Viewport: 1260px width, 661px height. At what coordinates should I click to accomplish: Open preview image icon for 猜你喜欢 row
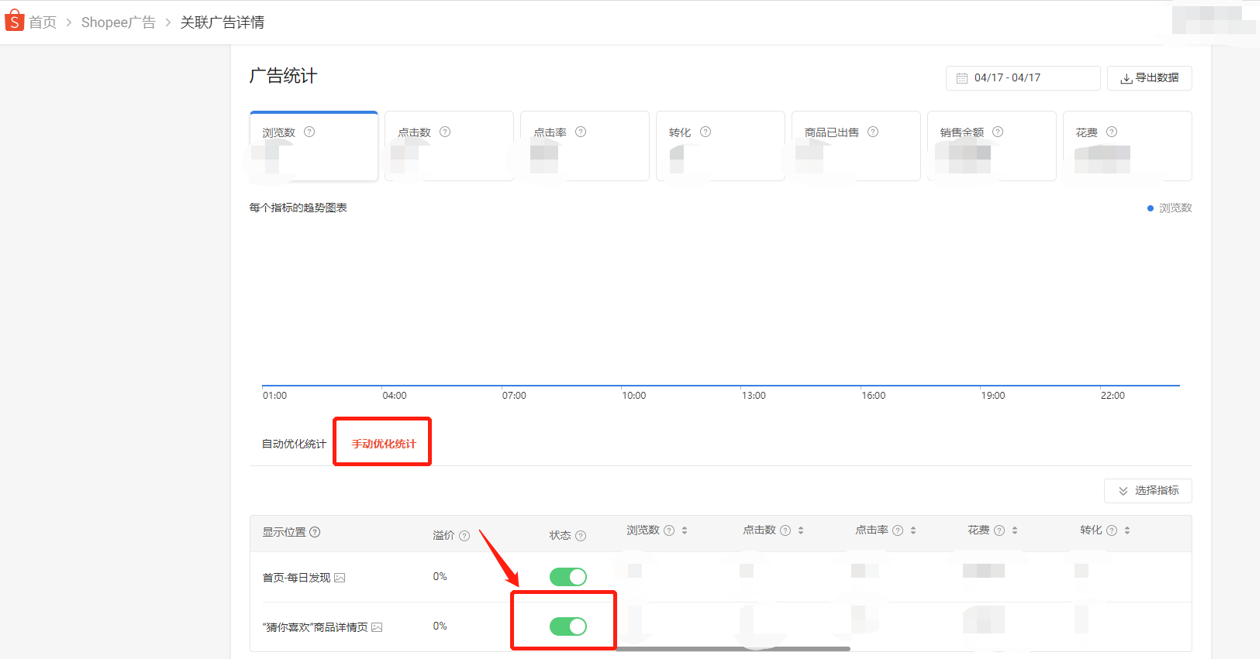tap(377, 628)
